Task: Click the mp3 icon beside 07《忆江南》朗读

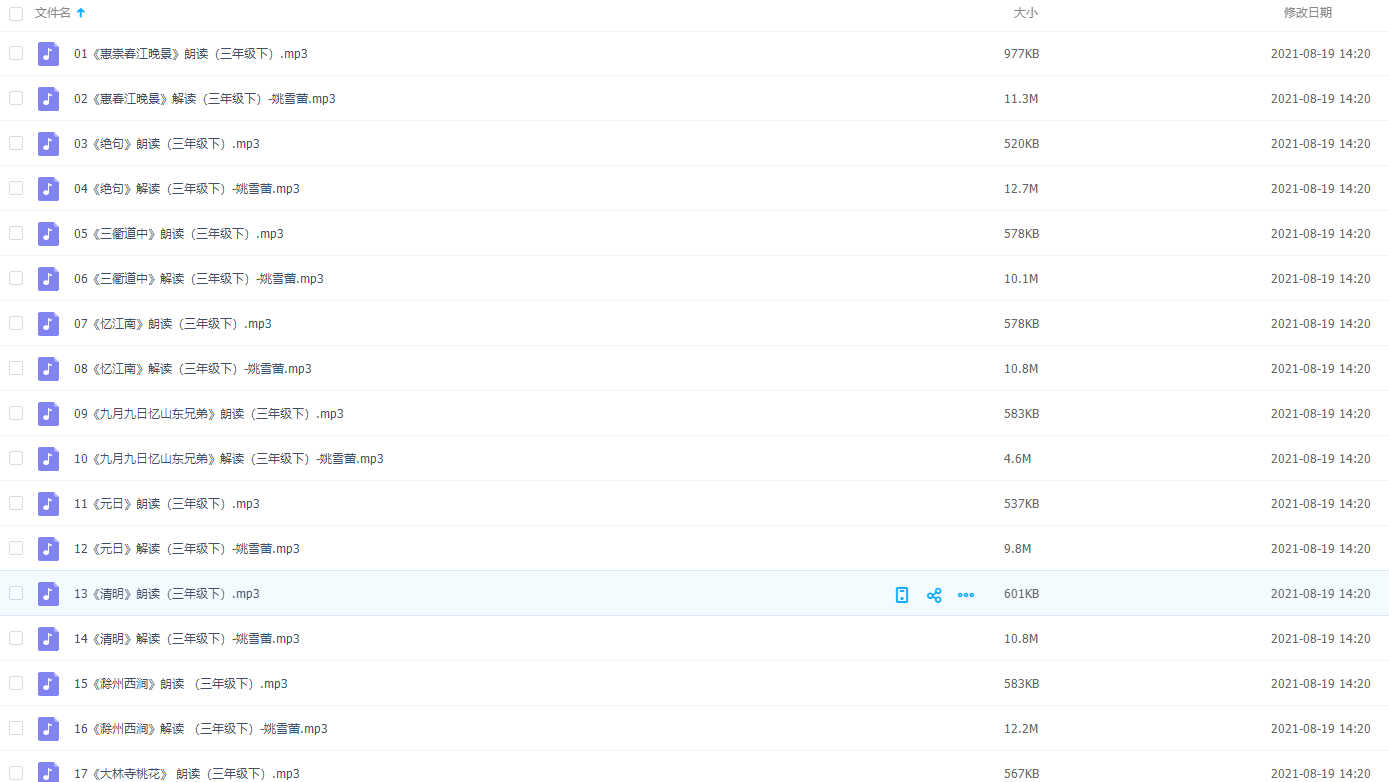Action: coord(48,324)
